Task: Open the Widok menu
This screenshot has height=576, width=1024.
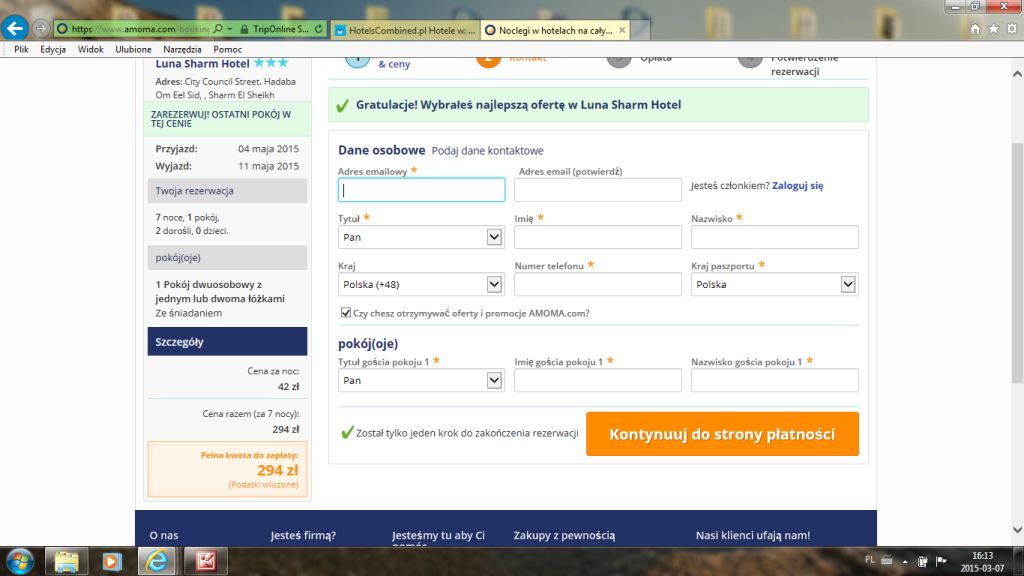Action: pos(91,49)
